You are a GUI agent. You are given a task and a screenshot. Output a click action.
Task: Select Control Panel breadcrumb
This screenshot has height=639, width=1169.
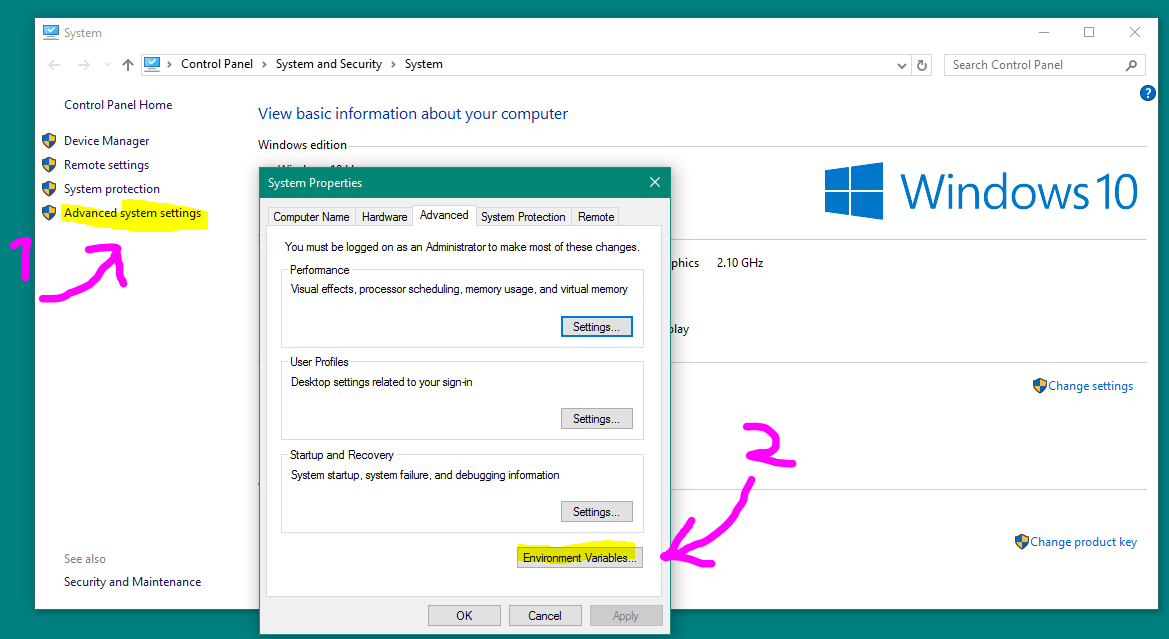[x=217, y=64]
